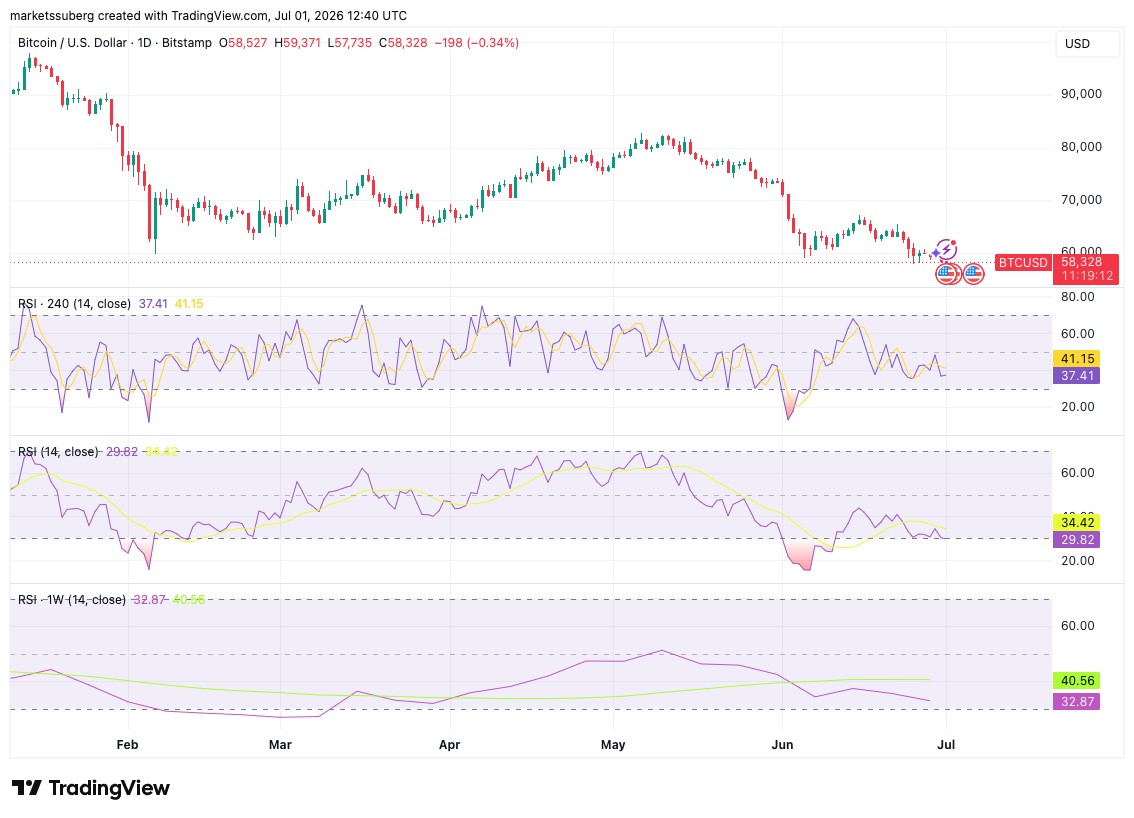Viewport: 1134px width, 818px height.
Task: Click 40.56 in the weekly RSI legend
Action: [189, 600]
